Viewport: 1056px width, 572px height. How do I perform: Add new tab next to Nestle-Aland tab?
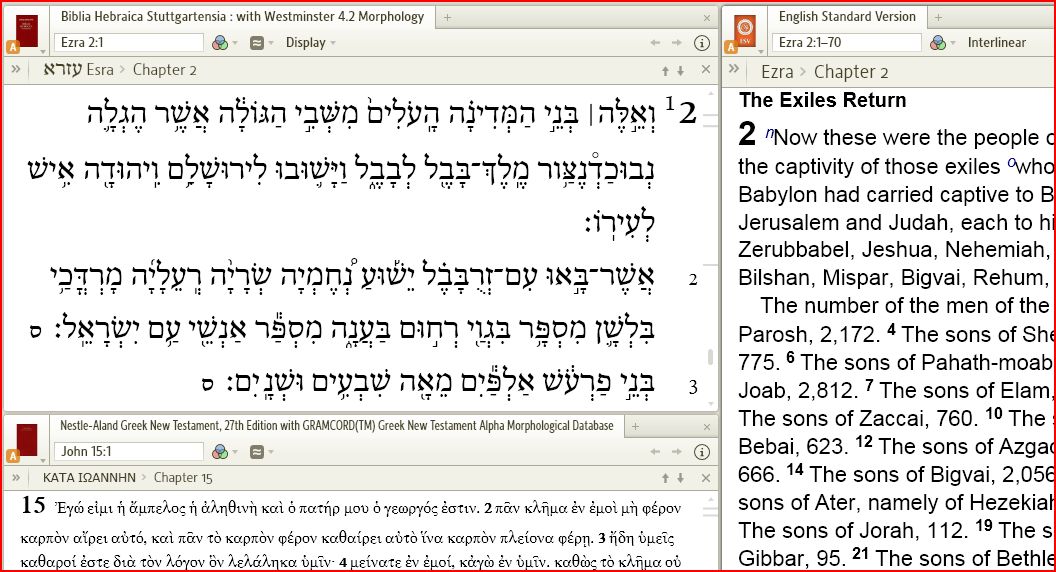click(x=635, y=426)
